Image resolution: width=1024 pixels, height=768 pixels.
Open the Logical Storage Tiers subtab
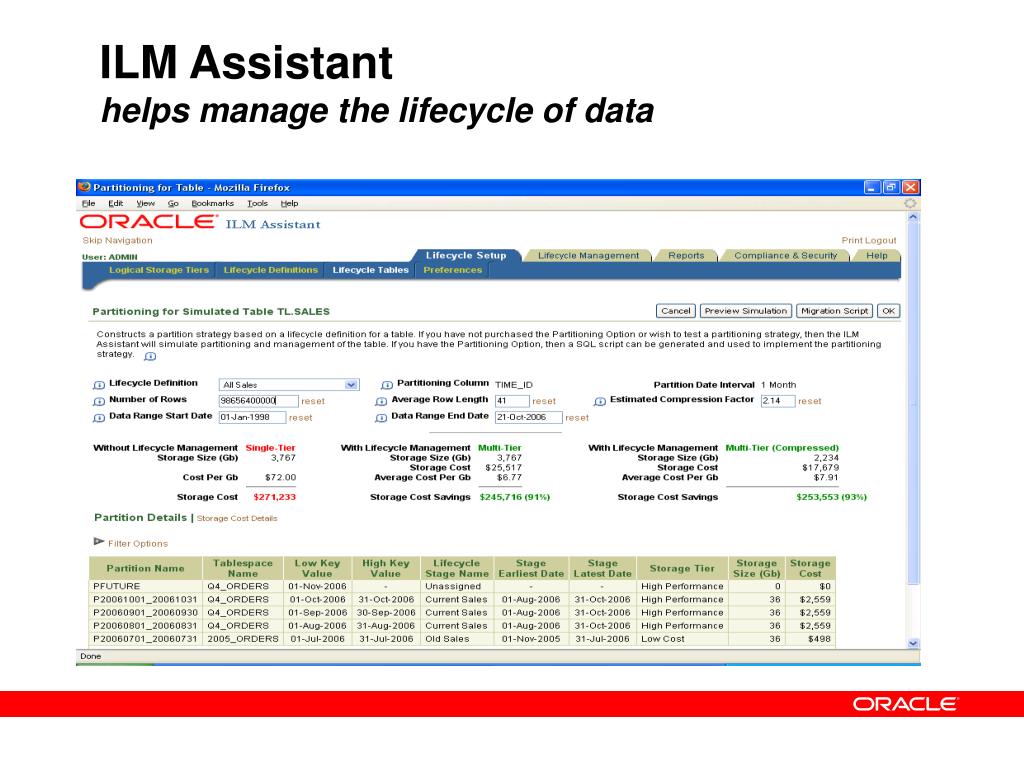point(159,270)
